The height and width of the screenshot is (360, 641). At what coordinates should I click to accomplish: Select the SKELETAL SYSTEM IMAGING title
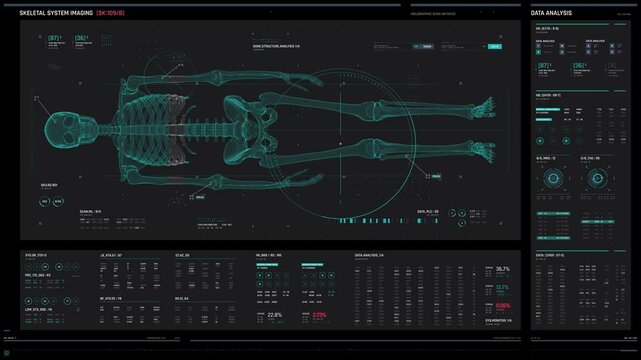[x=56, y=13]
